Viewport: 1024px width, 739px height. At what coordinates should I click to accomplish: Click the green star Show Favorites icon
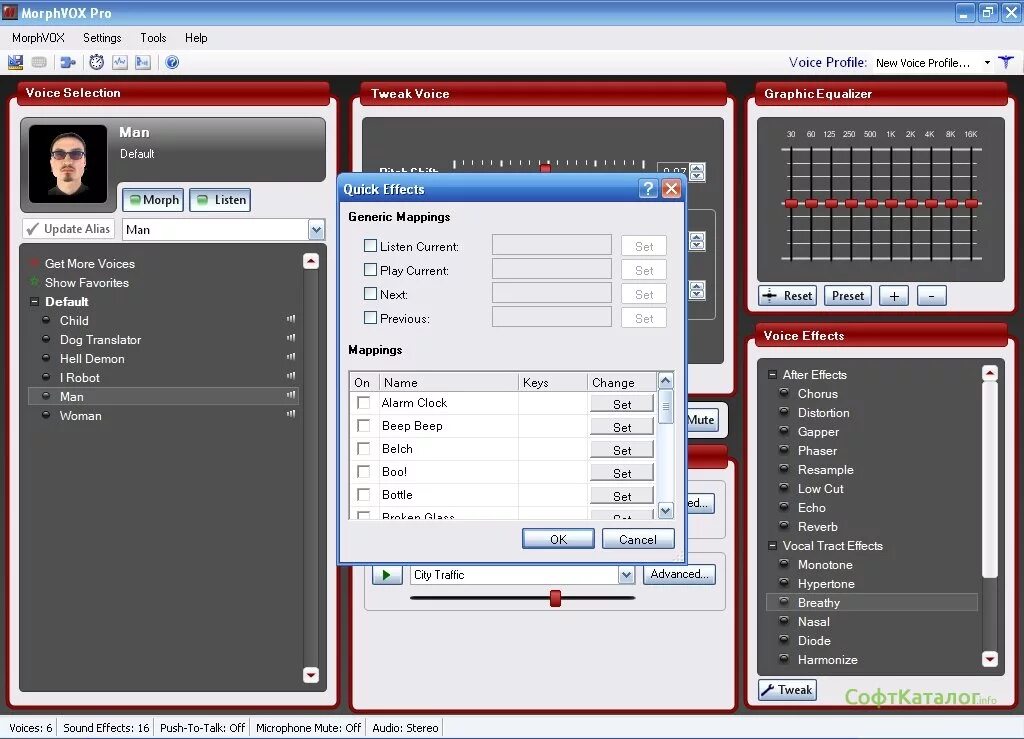coord(34,282)
